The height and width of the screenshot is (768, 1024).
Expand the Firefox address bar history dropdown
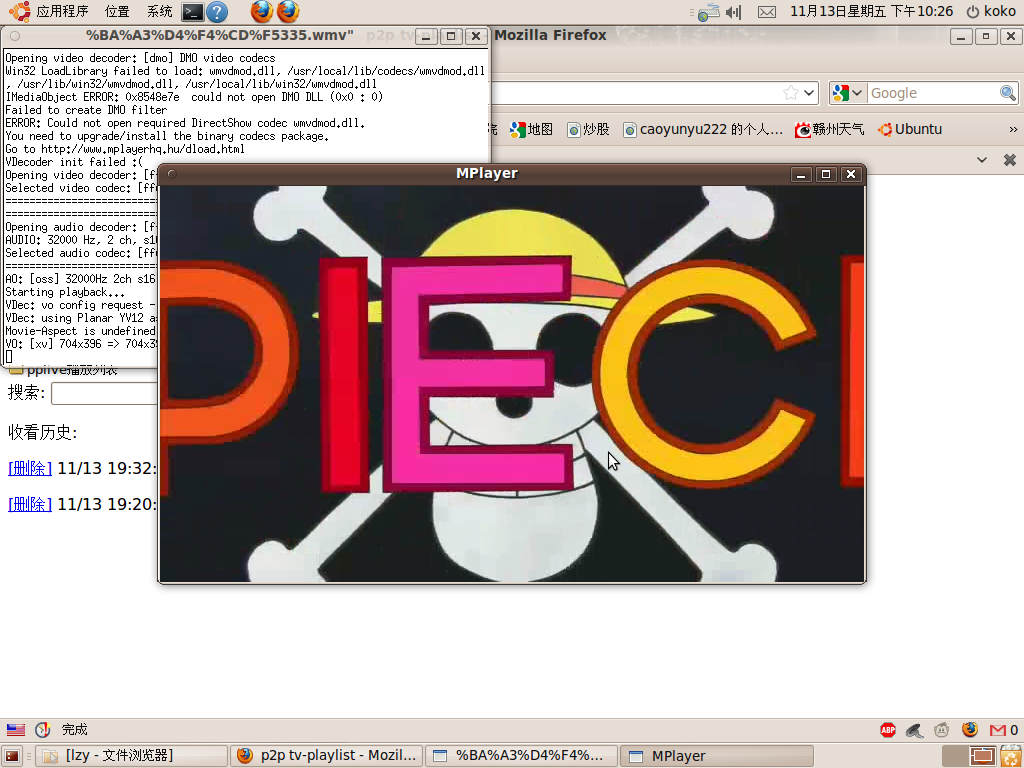click(809, 93)
